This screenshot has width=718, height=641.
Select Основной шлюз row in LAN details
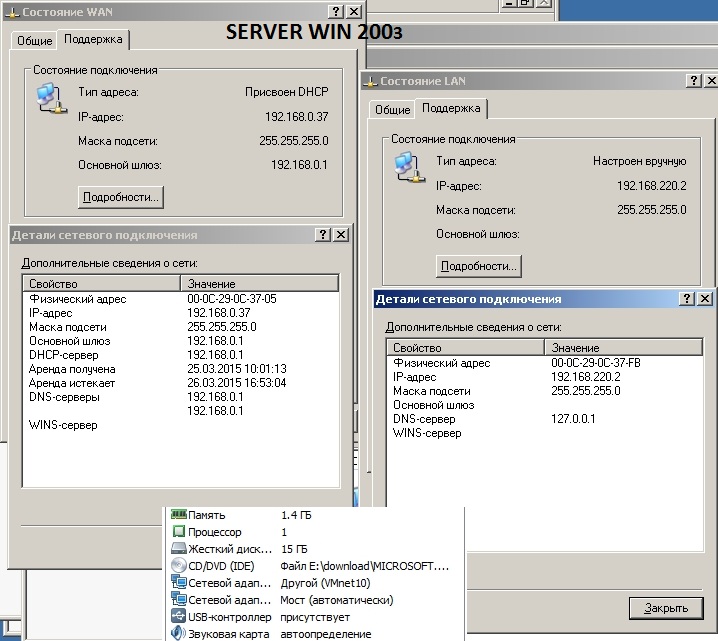pos(545,405)
